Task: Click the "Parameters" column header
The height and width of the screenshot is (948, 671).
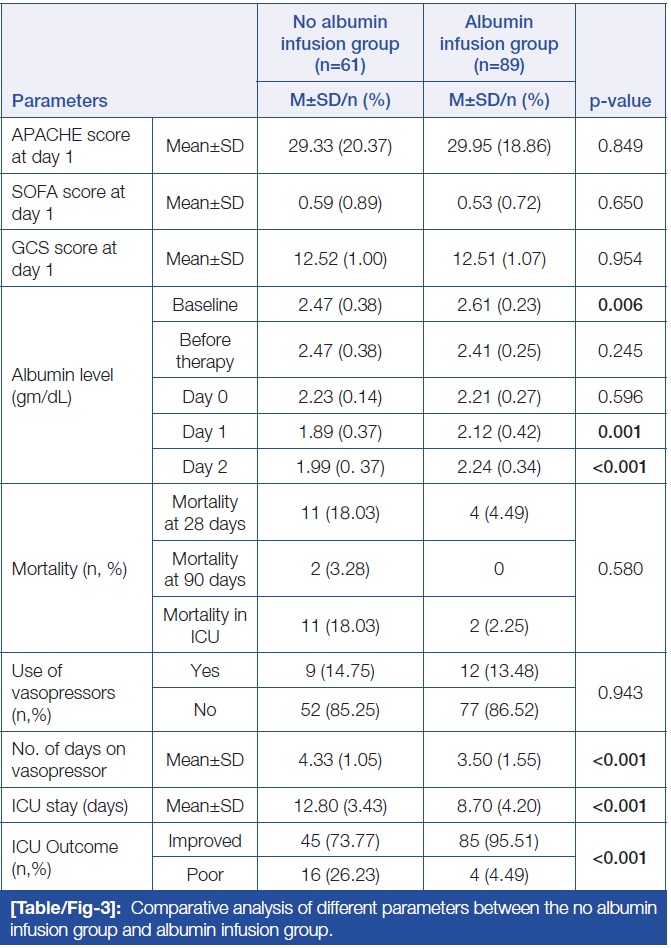Action: point(60,101)
